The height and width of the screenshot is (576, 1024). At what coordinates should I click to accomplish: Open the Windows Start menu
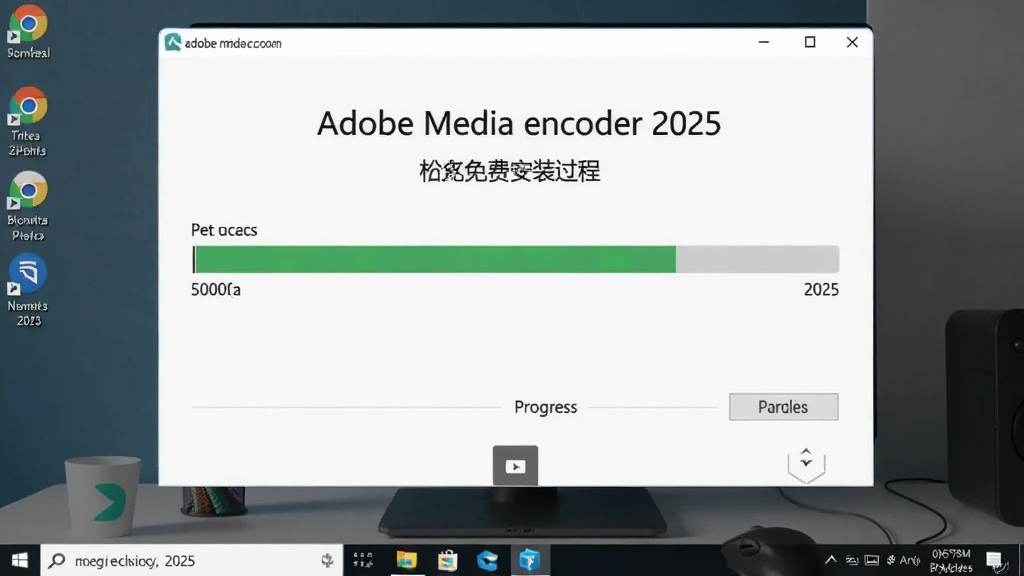tap(20, 560)
